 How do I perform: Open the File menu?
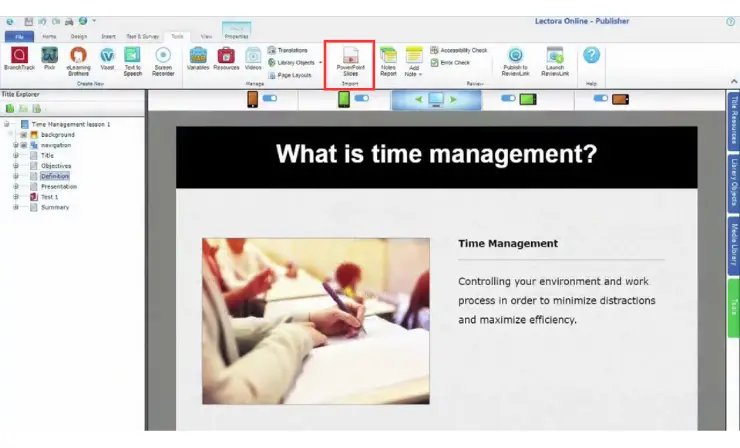pos(19,36)
